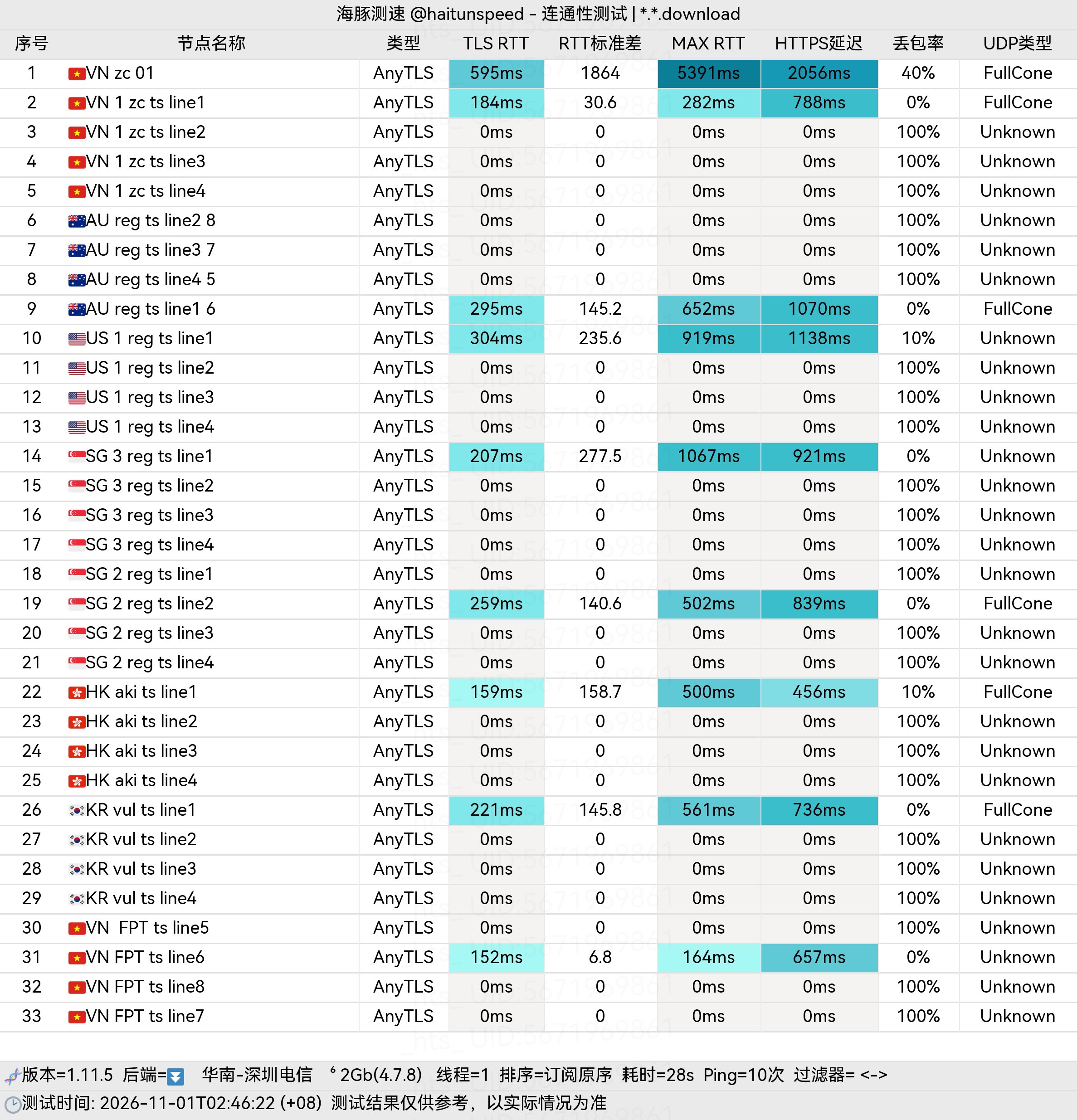Click the 华南-深圳电信 footer text
Image resolution: width=1077 pixels, height=1120 pixels.
click(257, 1076)
